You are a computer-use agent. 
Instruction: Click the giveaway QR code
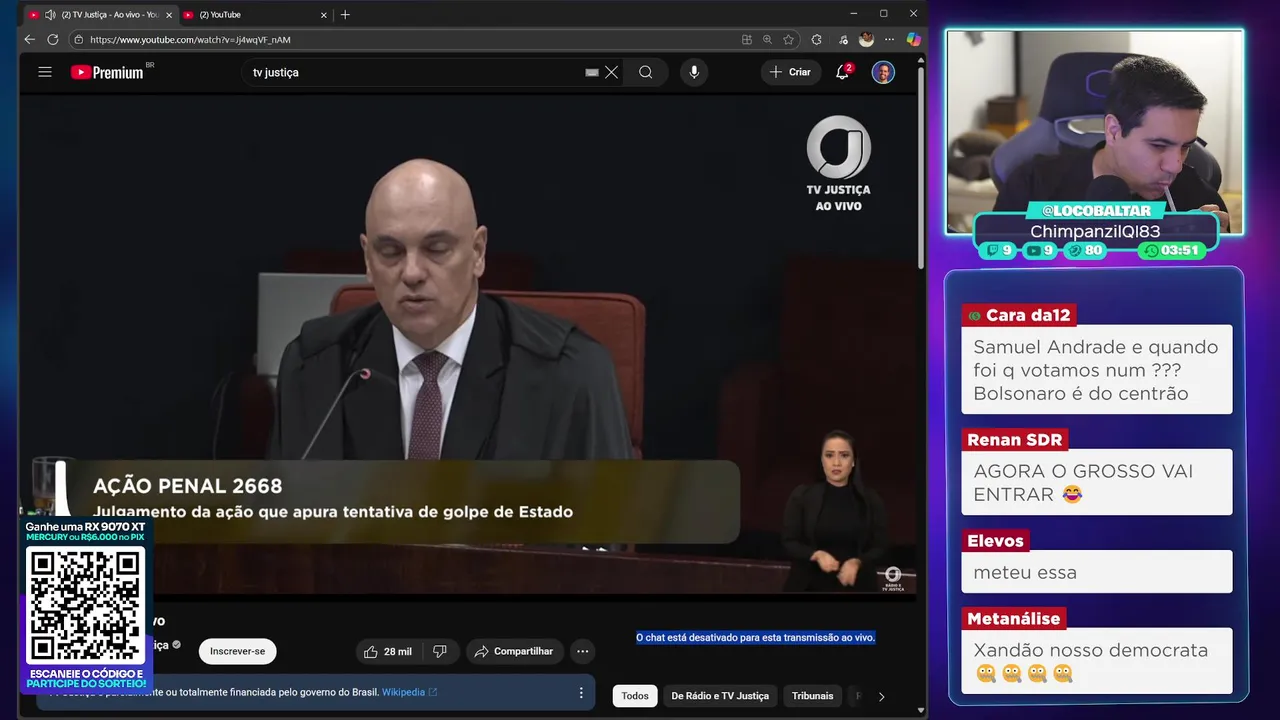click(x=85, y=605)
